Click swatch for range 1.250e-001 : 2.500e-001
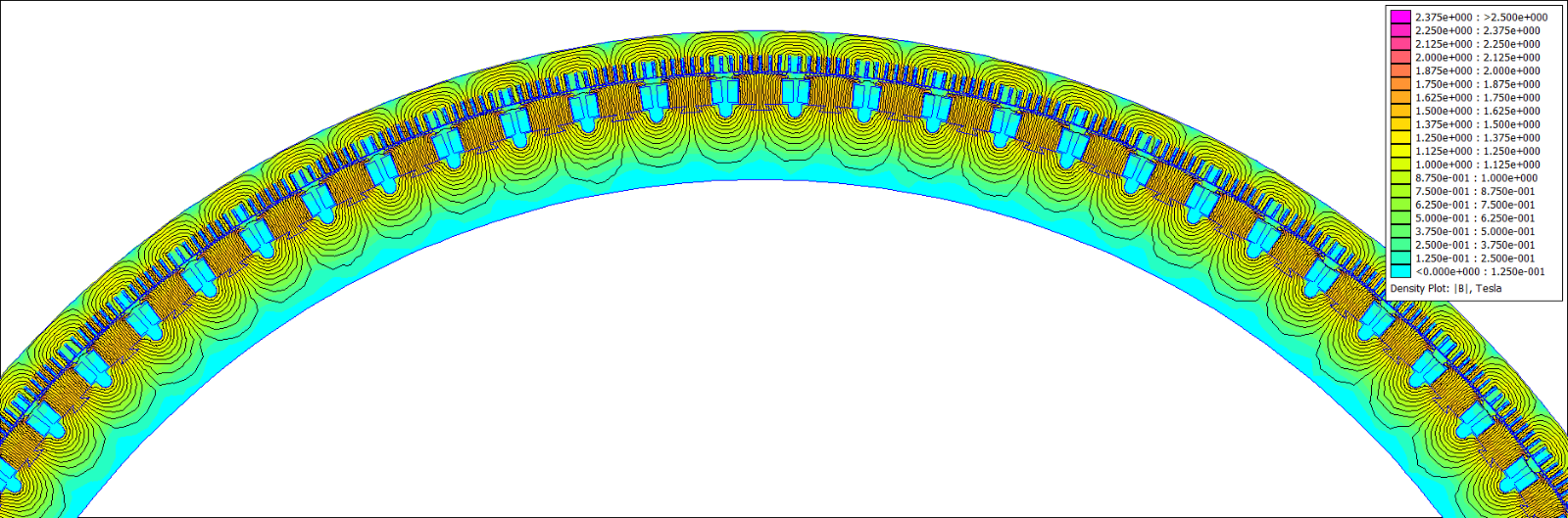1568x518 pixels. pyautogui.click(x=1400, y=258)
